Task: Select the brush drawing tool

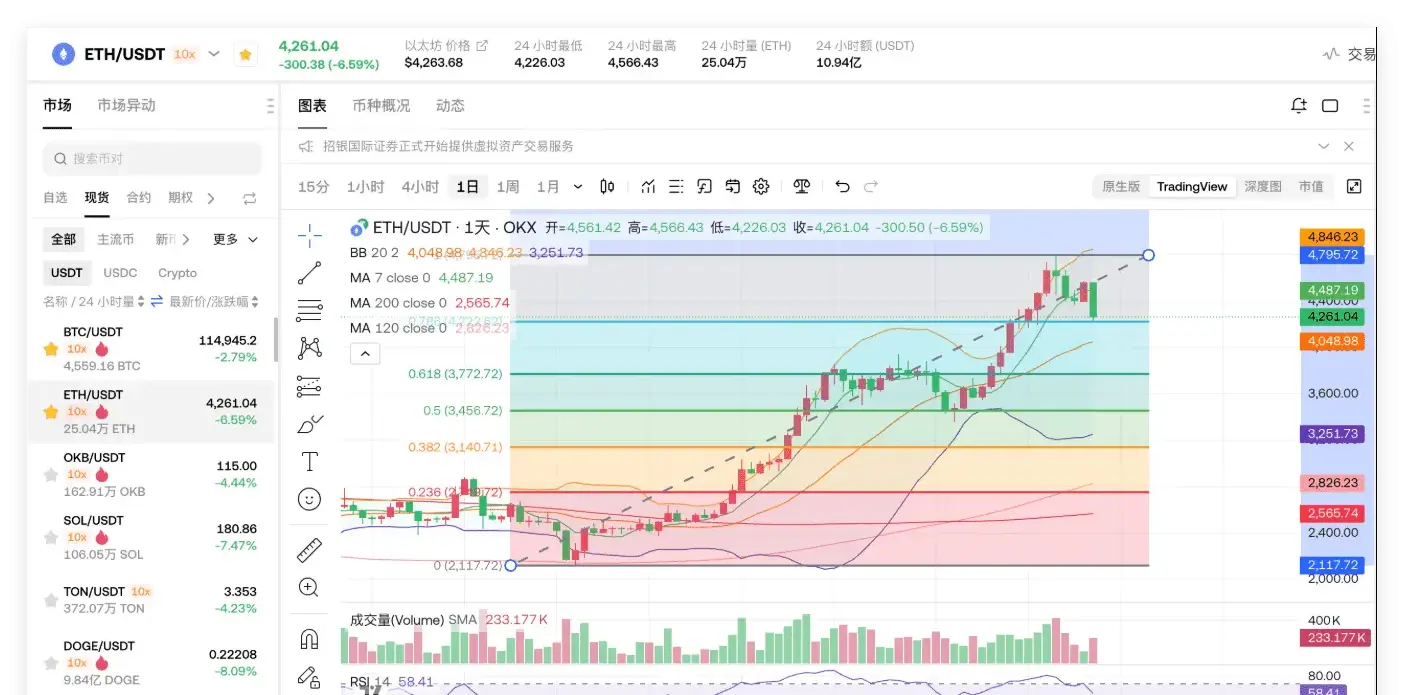Action: [309, 424]
